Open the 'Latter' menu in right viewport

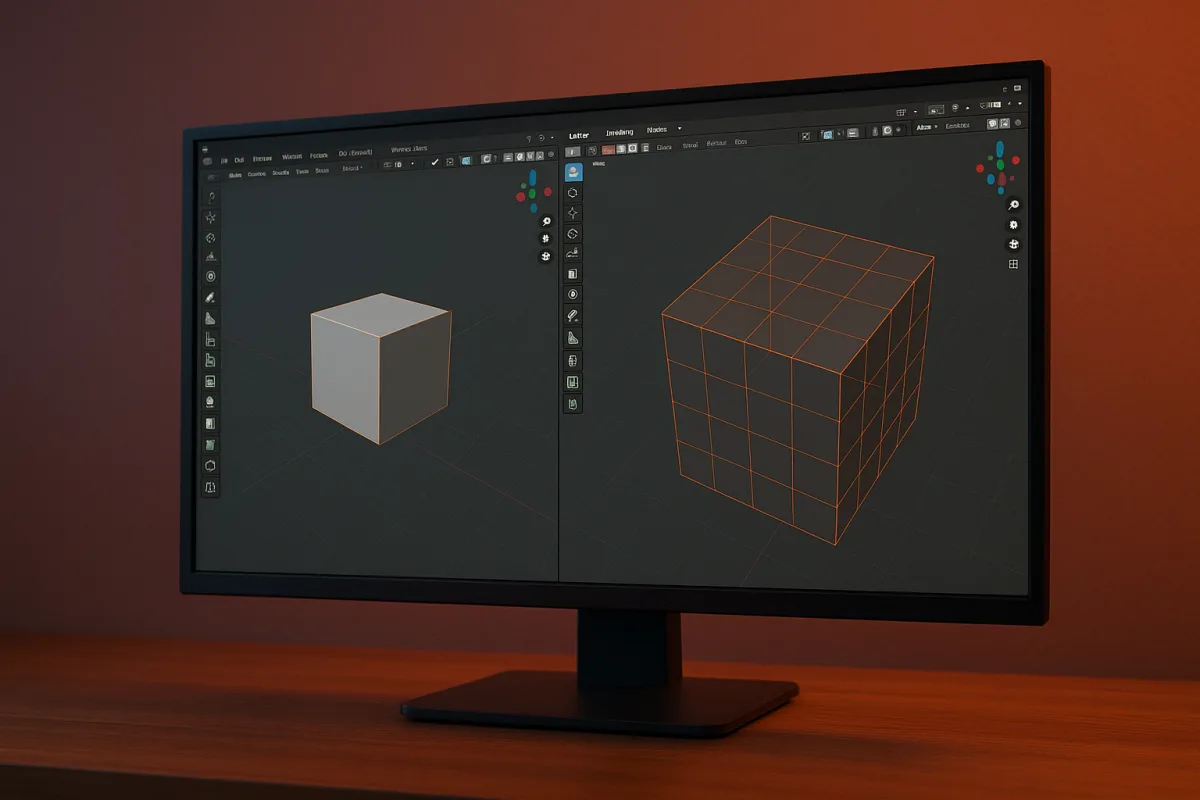coord(579,136)
